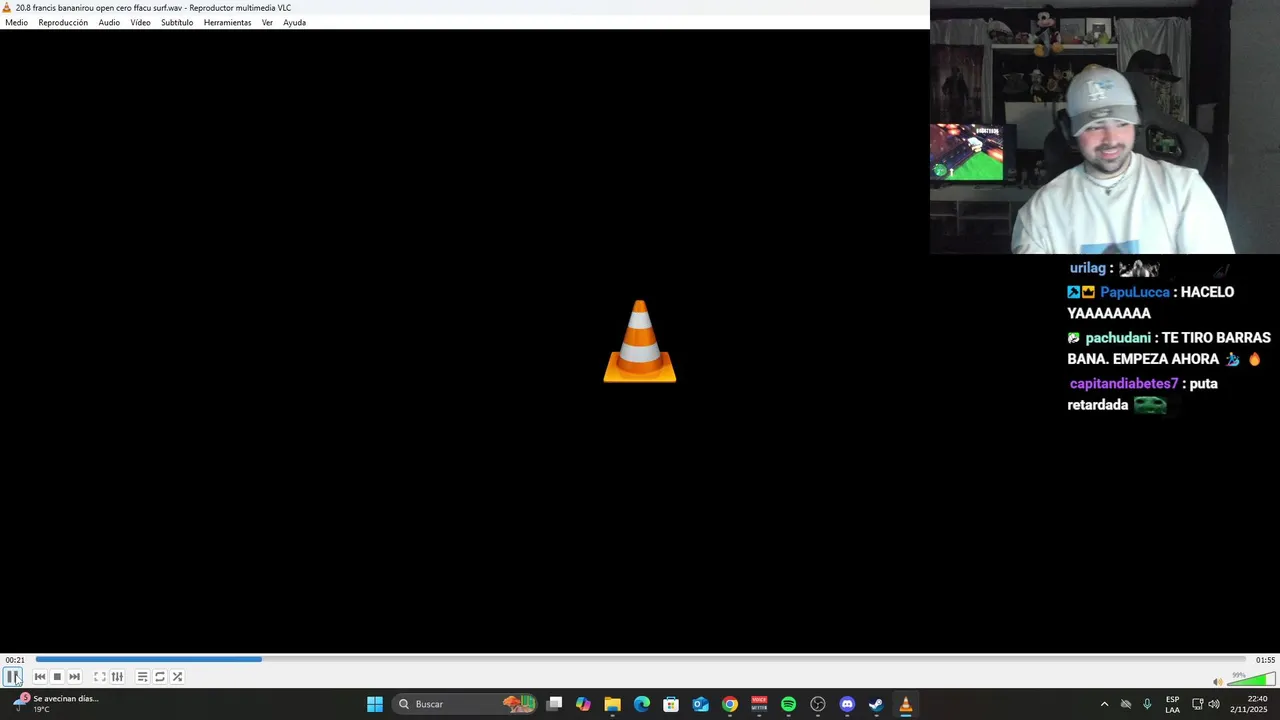The width and height of the screenshot is (1280, 720).
Task: Open Microsoft Store from taskbar
Action: coord(671,704)
